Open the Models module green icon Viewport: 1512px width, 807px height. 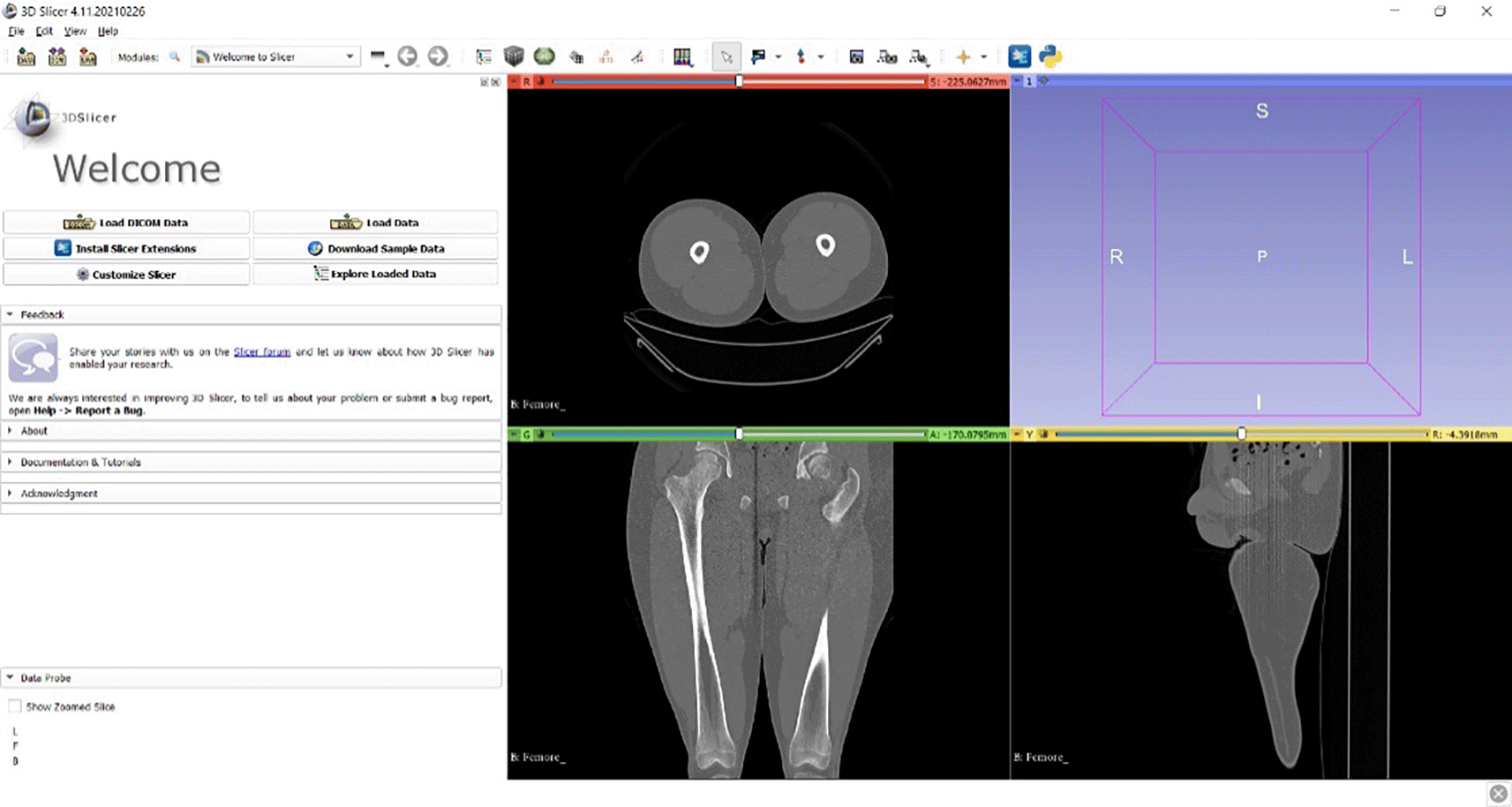545,57
